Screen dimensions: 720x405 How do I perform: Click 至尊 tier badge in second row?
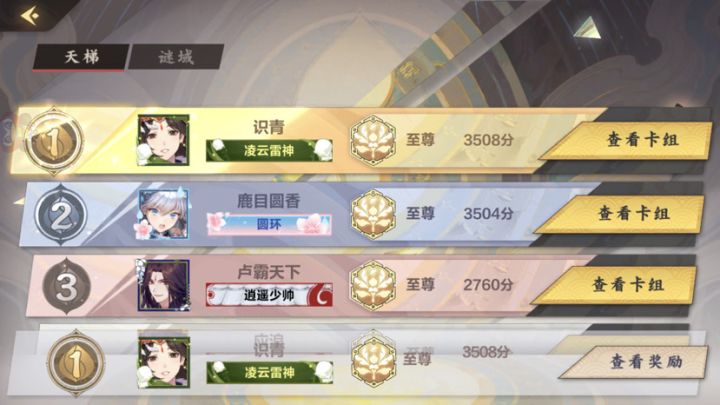373,214
